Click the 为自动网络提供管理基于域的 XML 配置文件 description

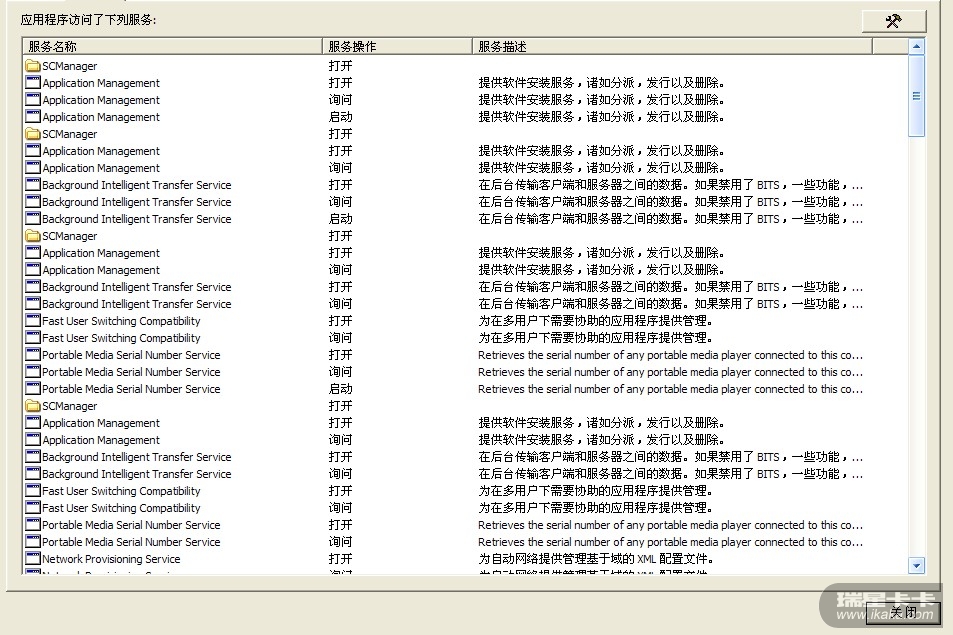tap(596, 559)
